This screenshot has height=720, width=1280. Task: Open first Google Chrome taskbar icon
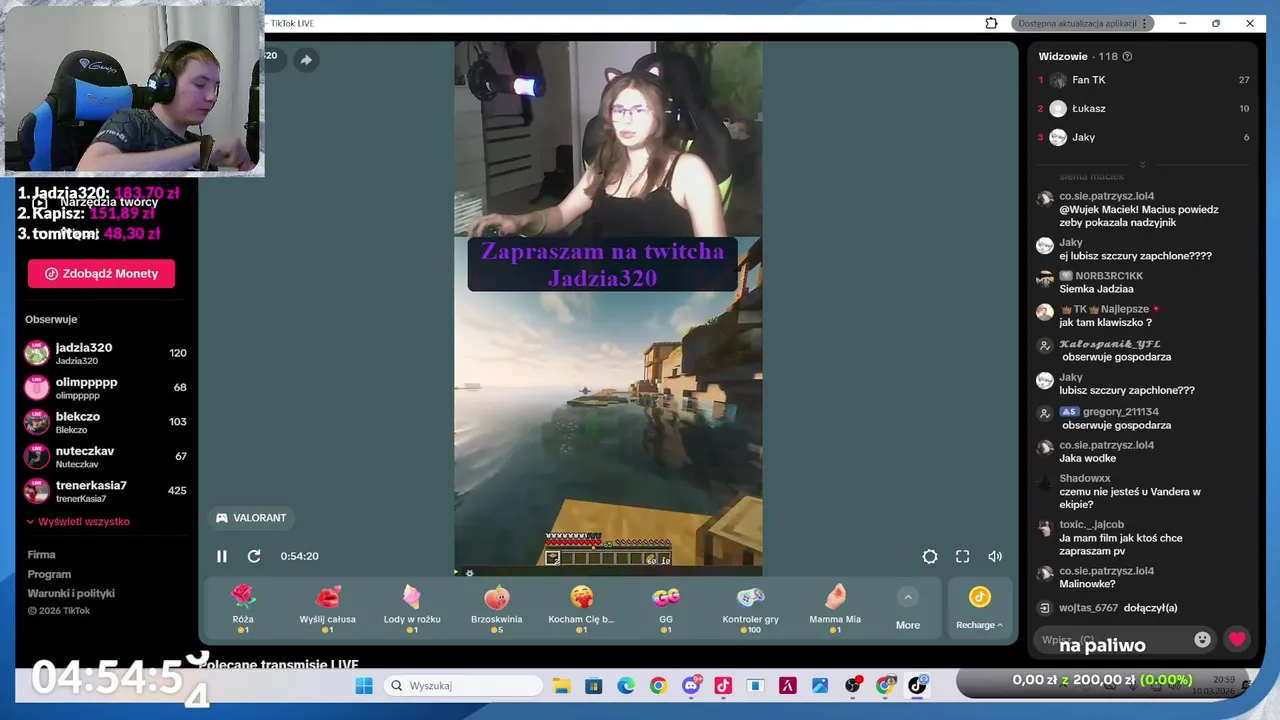(658, 685)
